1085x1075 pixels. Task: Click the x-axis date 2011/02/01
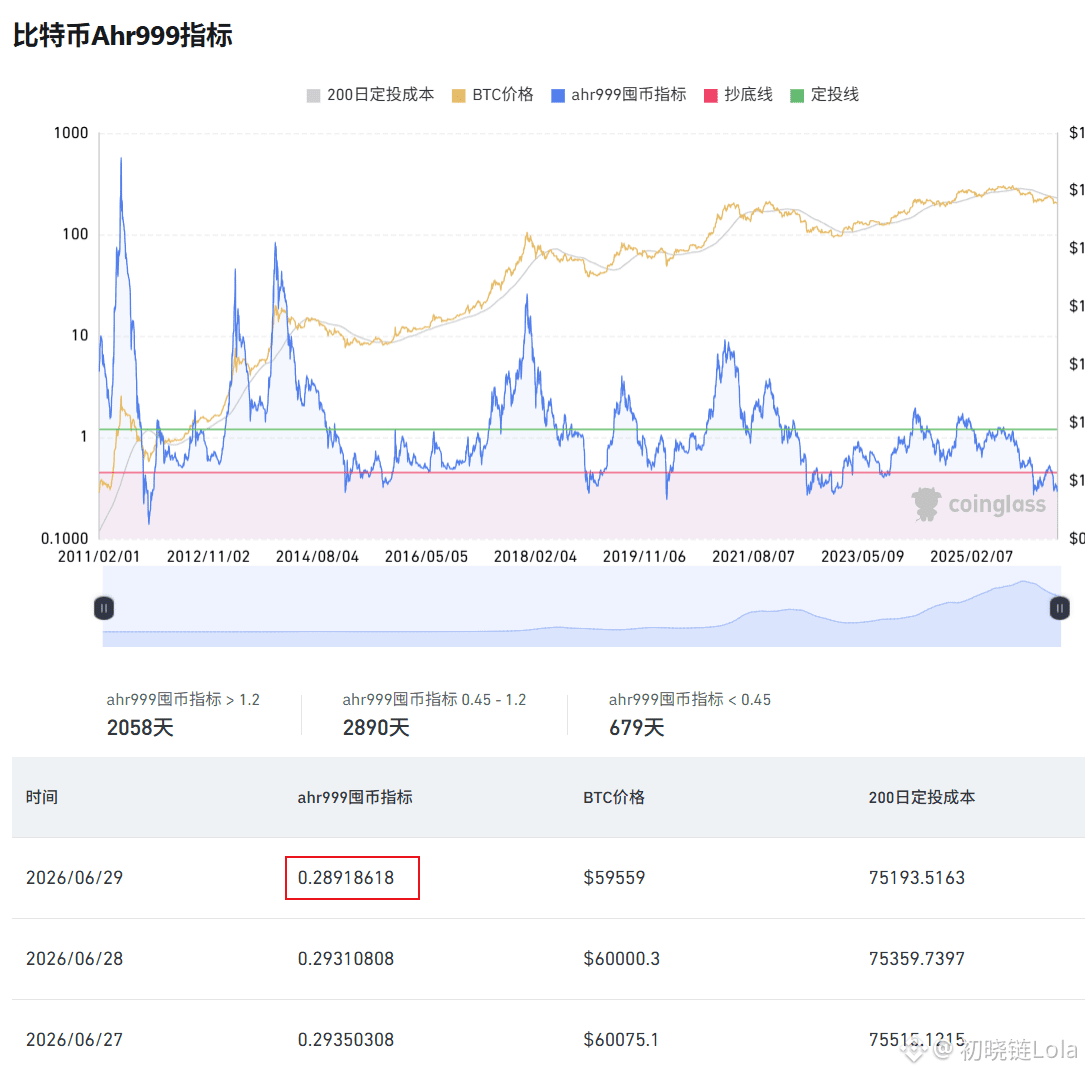99,556
